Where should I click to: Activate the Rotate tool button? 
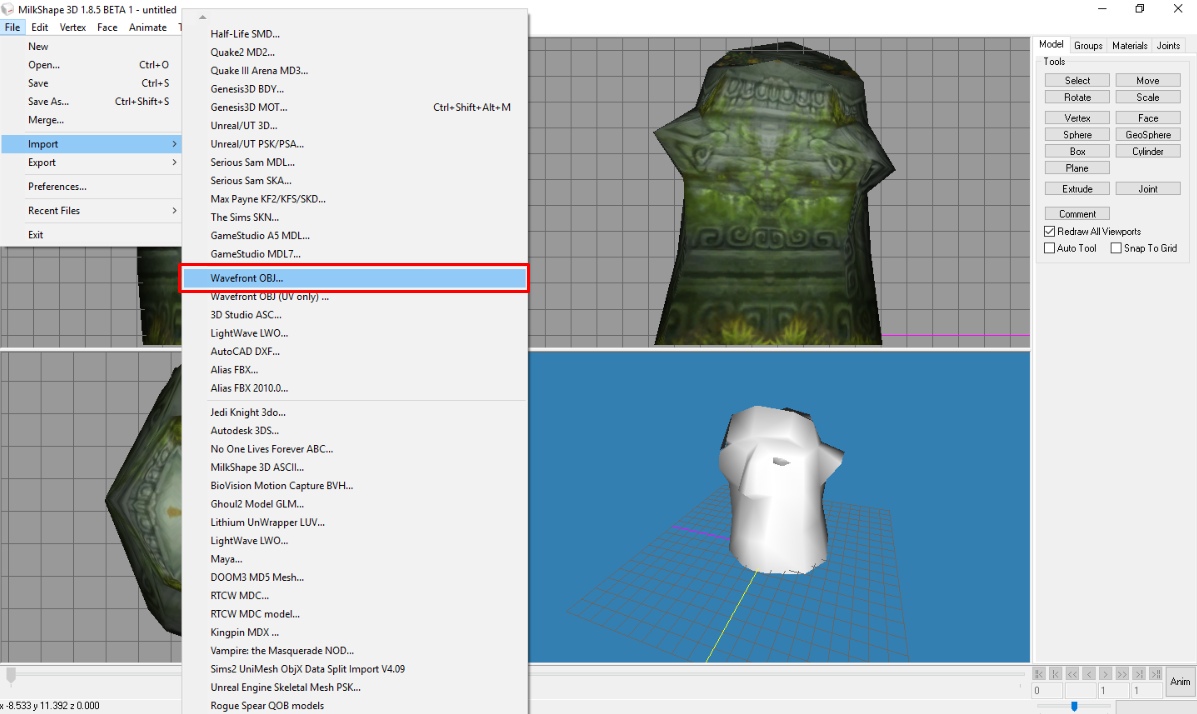1077,97
